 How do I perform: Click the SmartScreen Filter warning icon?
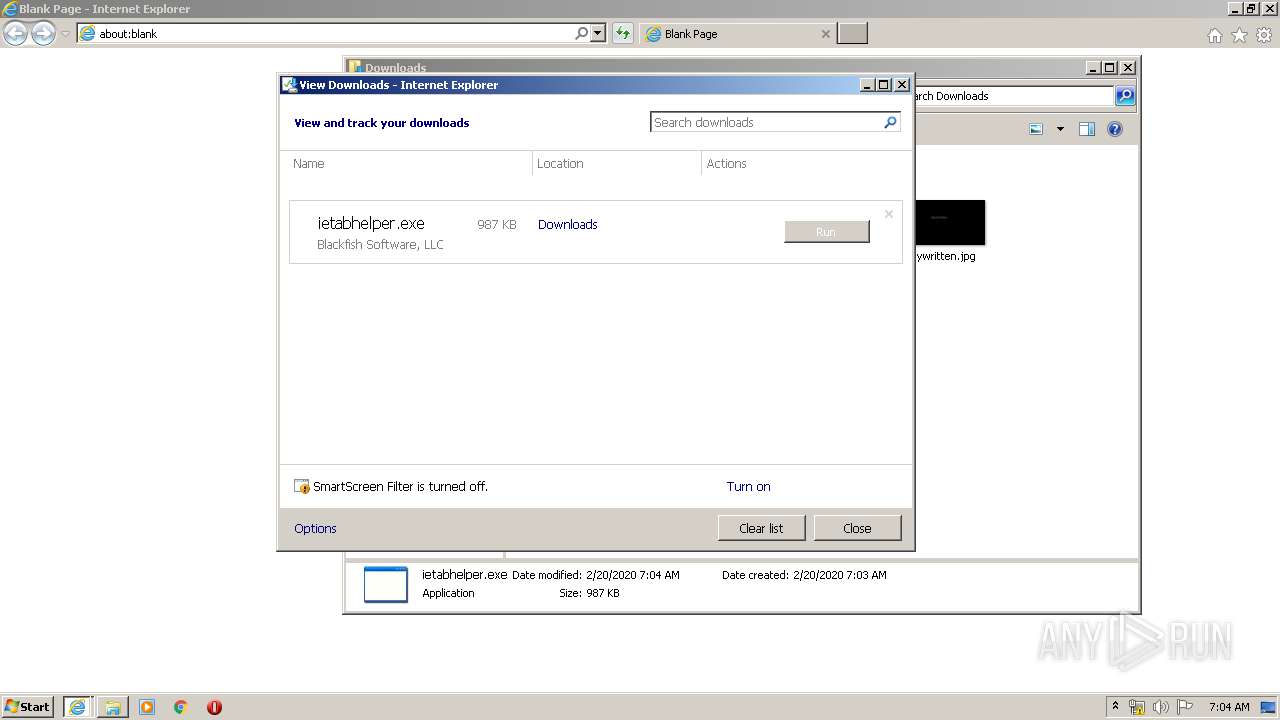pyautogui.click(x=302, y=487)
